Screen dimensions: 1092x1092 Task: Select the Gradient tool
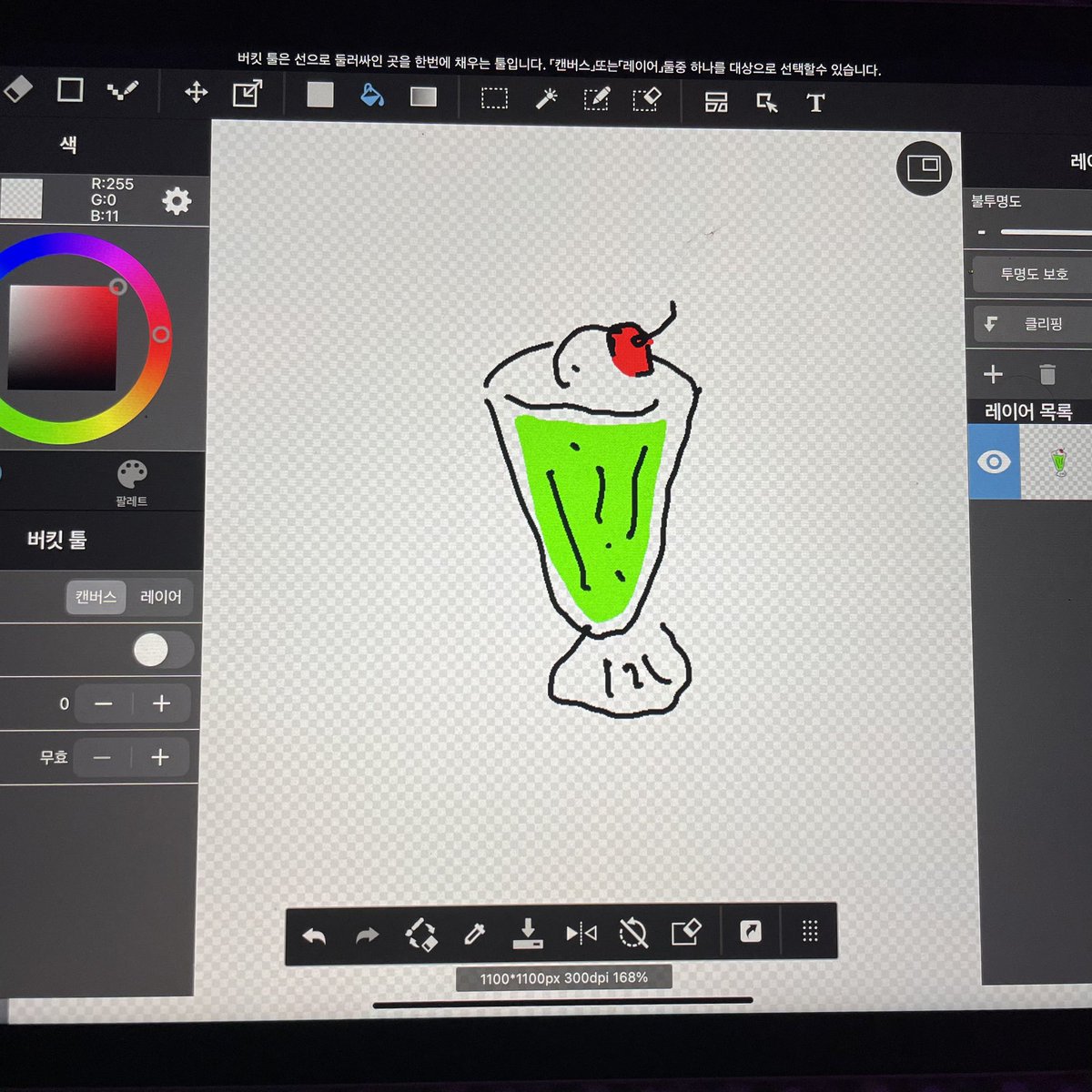423,96
